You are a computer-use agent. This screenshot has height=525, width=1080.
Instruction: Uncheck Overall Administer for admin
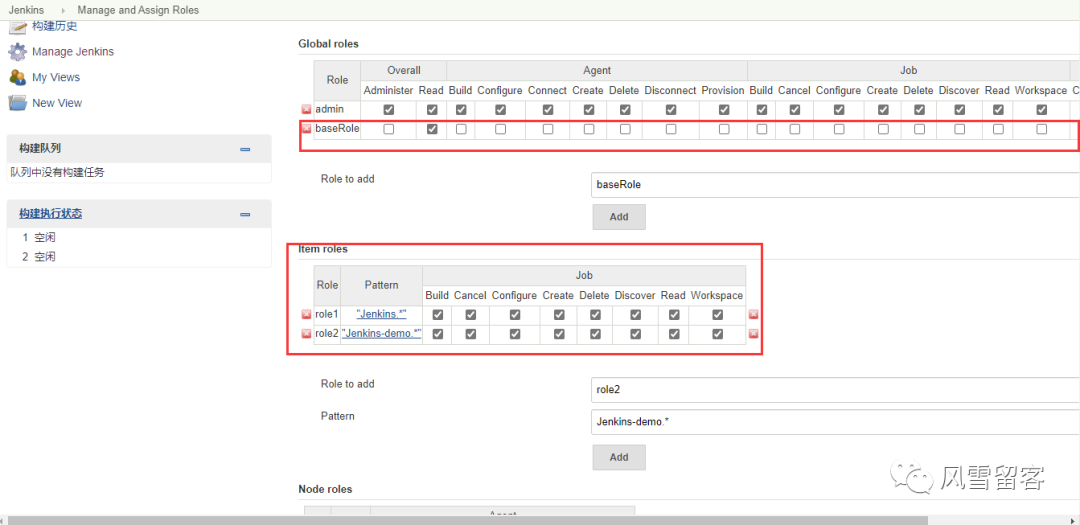tap(388, 110)
